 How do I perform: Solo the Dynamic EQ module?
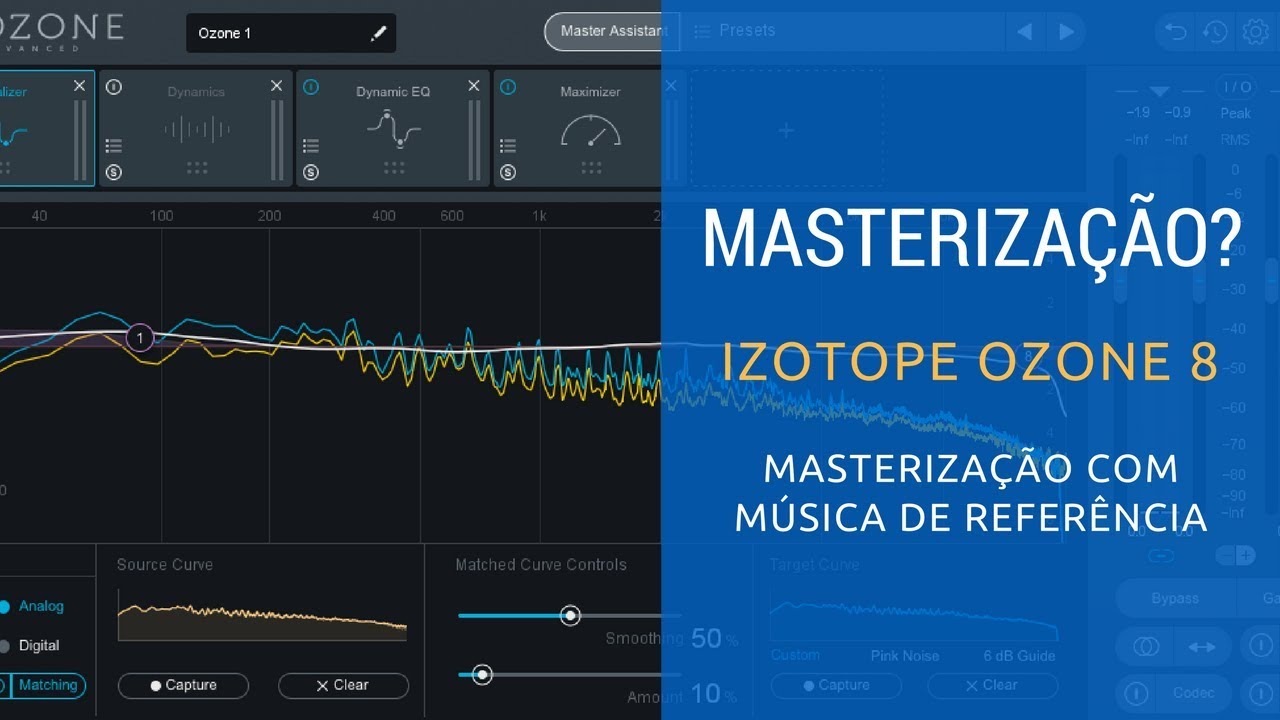pyautogui.click(x=311, y=172)
